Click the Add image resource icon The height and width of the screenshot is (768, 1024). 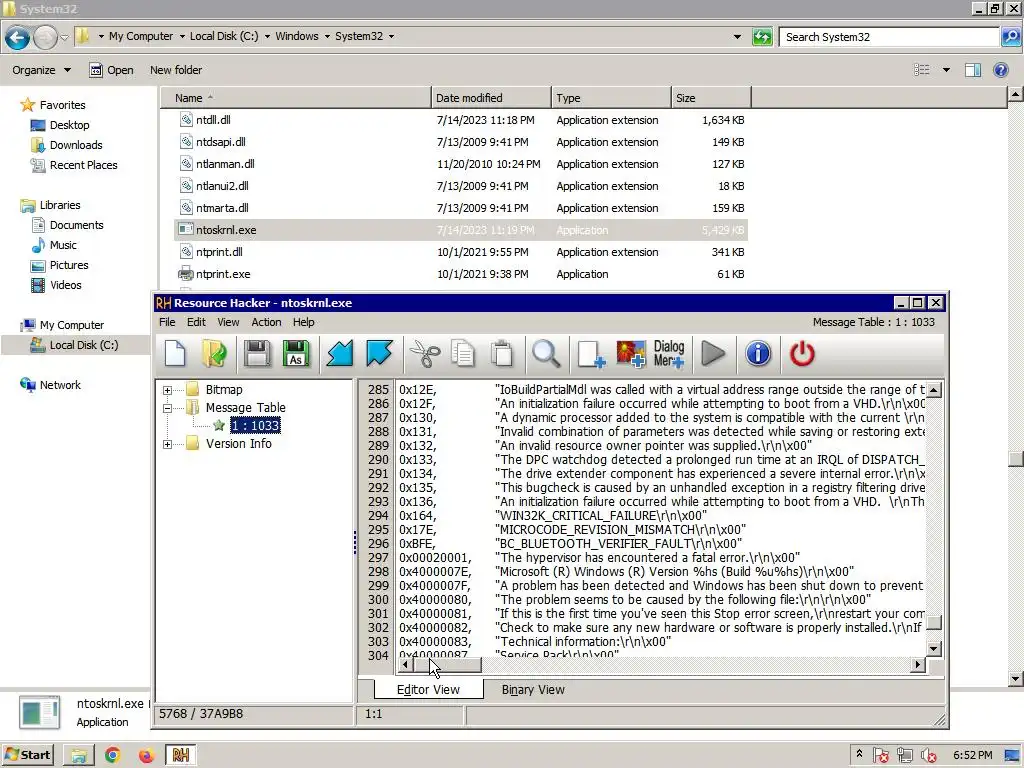[x=631, y=354]
